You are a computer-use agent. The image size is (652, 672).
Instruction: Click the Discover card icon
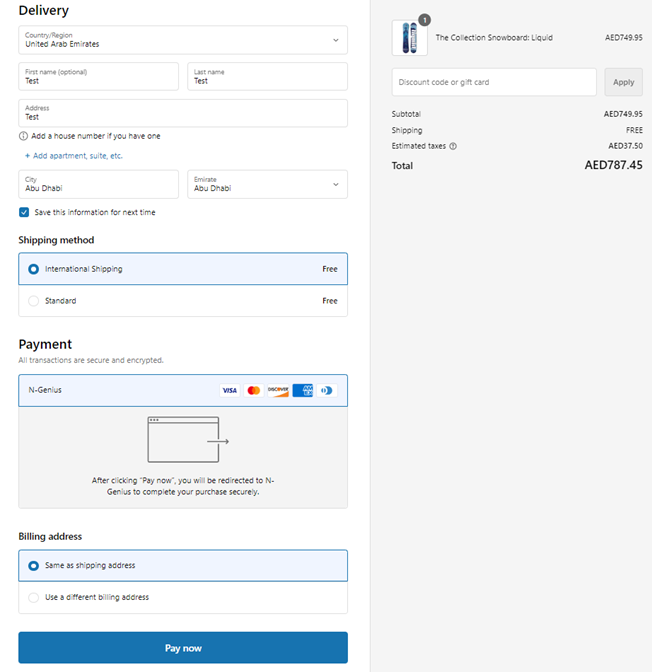[x=278, y=390]
